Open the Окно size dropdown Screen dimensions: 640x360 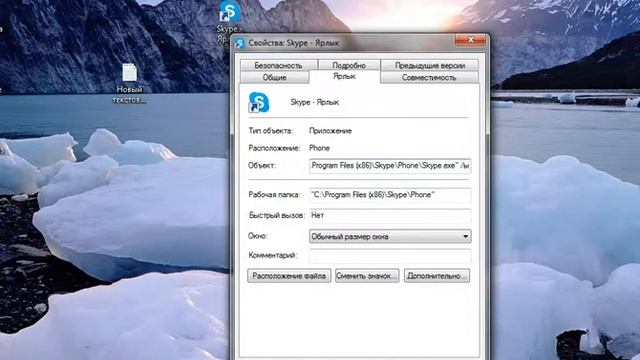[390, 236]
